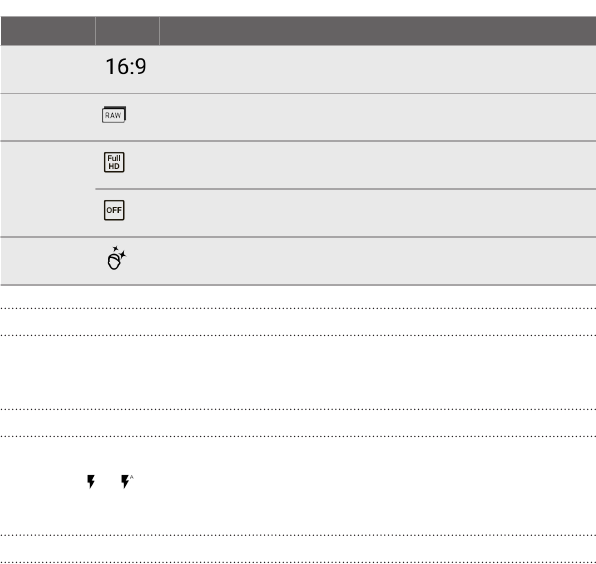The width and height of the screenshot is (596, 564).
Task: Click the empty description cell beside OFF icon
Action: 378,213
